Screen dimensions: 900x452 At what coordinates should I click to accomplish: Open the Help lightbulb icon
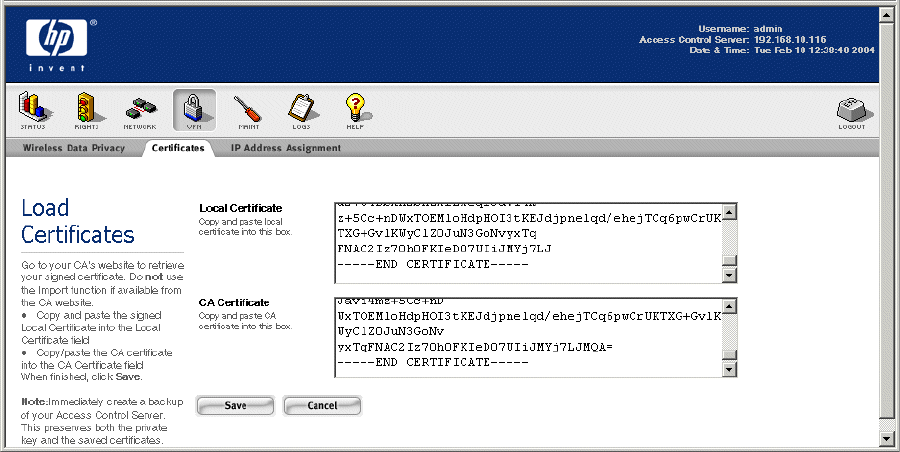[x=355, y=109]
